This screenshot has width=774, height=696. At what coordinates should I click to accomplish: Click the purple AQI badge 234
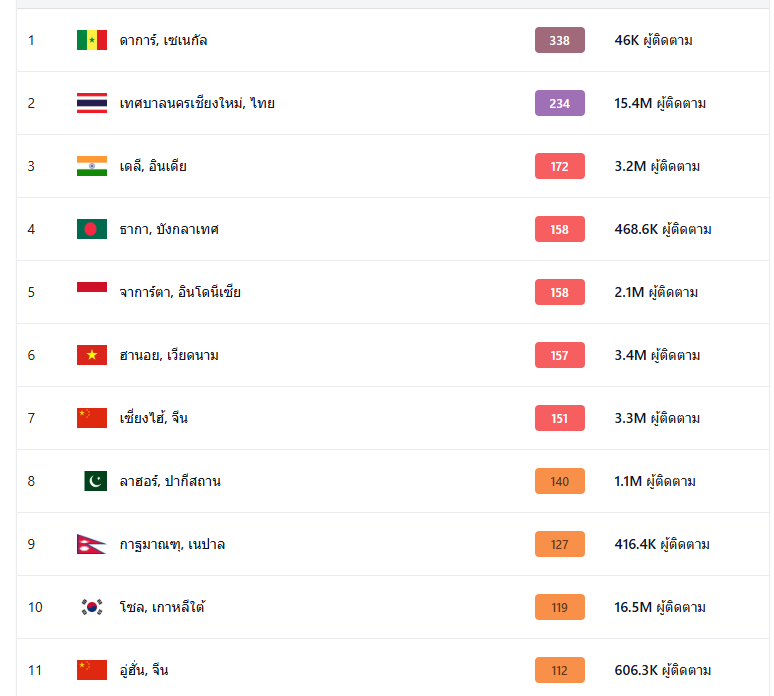(559, 103)
